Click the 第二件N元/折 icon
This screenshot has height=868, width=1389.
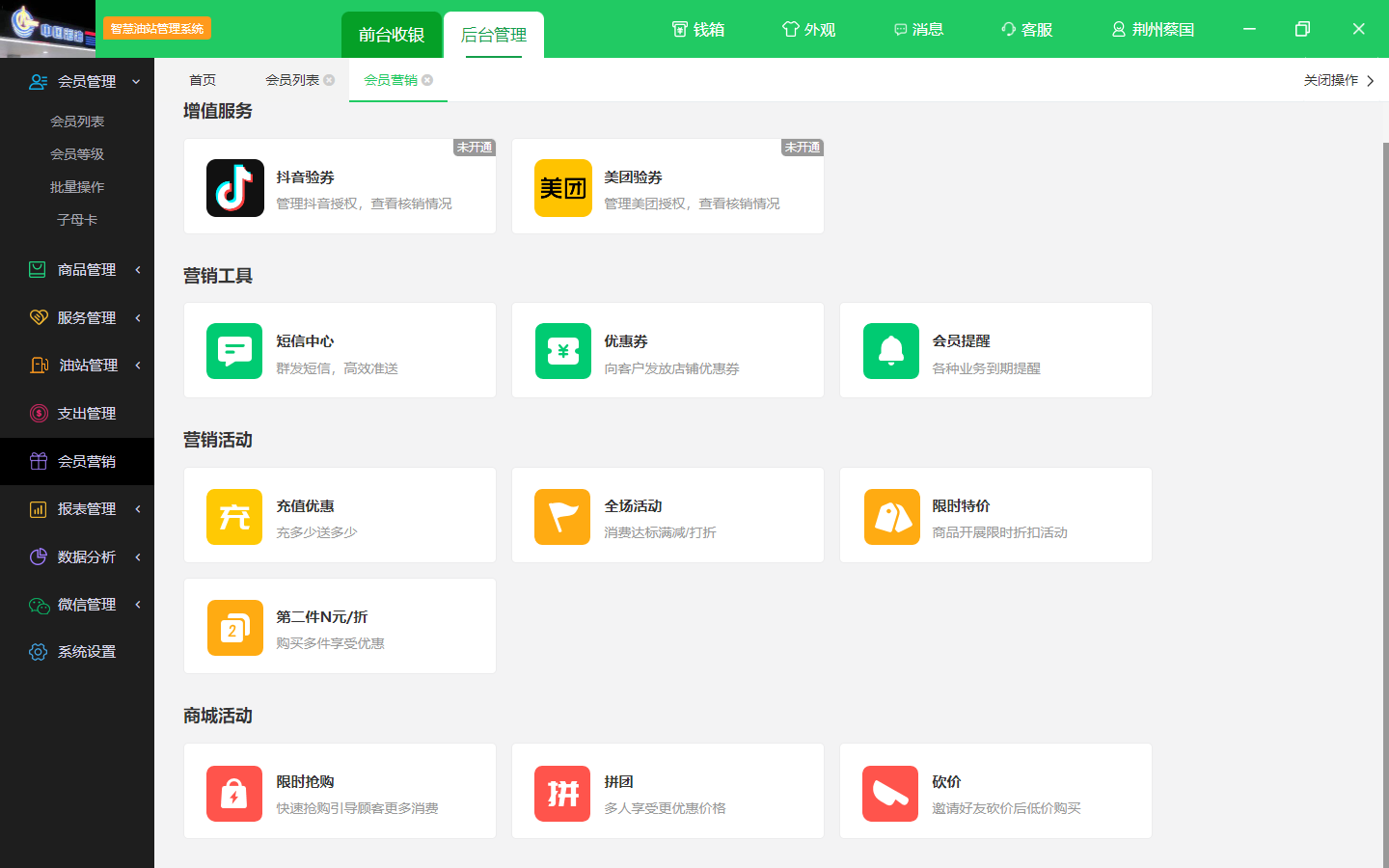235,628
